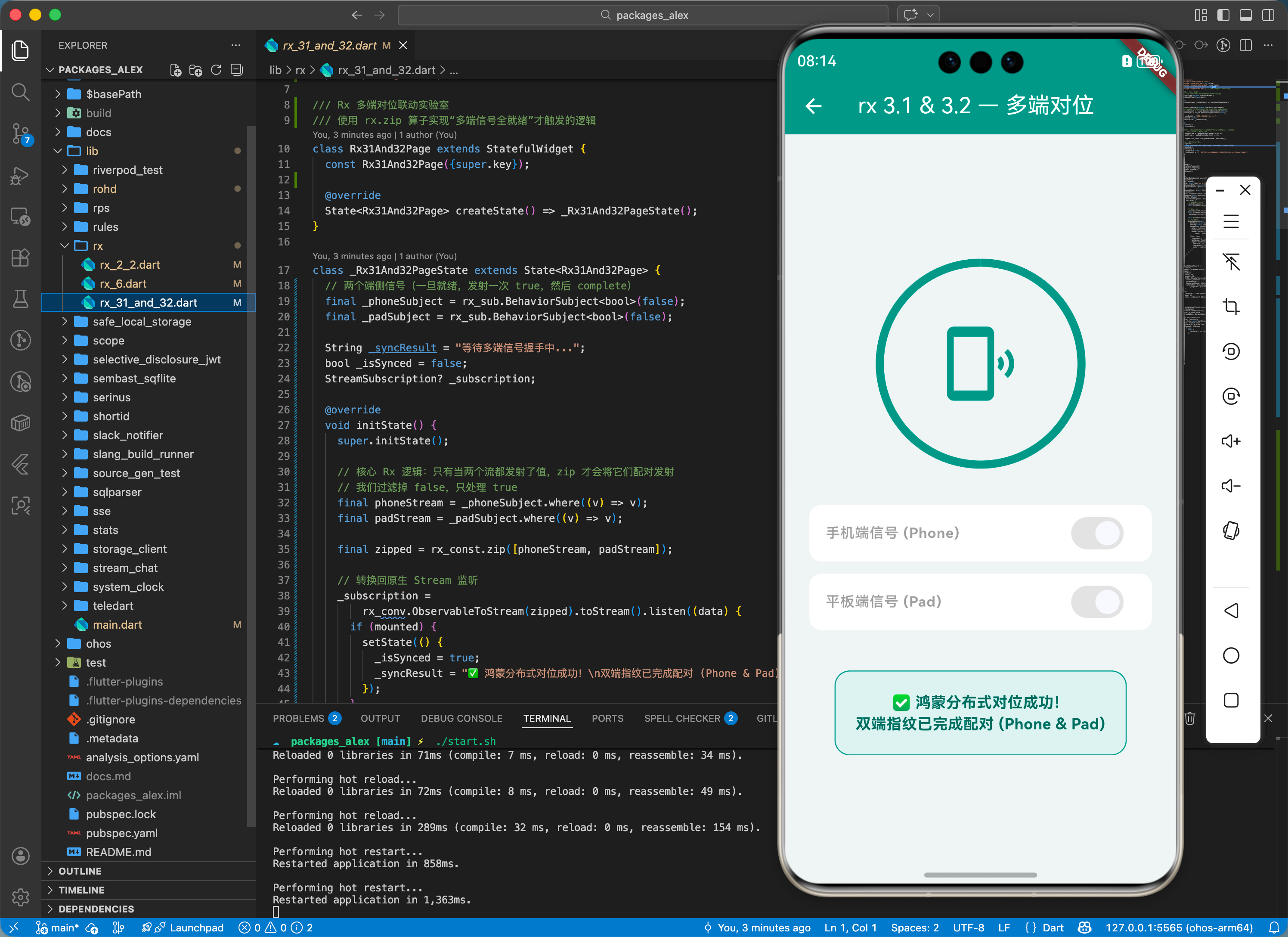Tap the back arrow in app bar
Image resolution: width=1288 pixels, height=937 pixels.
[x=813, y=105]
